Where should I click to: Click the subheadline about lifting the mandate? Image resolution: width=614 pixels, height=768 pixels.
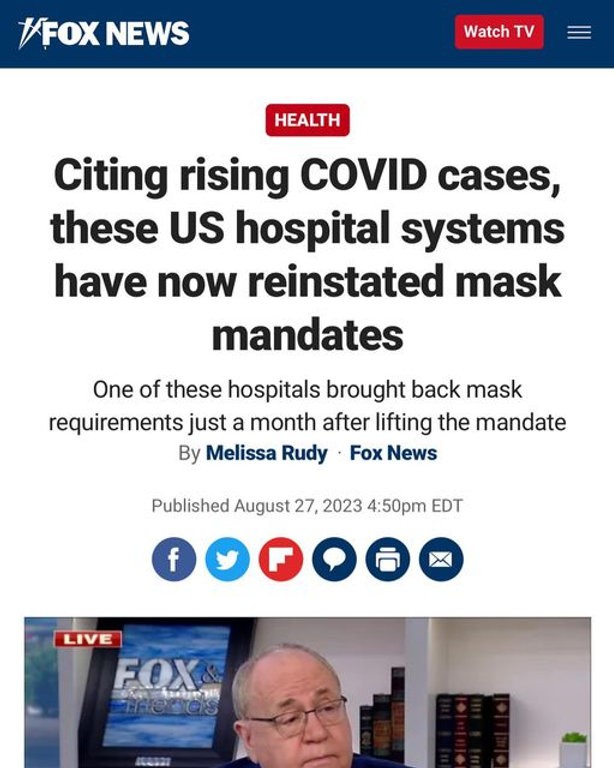[x=307, y=406]
